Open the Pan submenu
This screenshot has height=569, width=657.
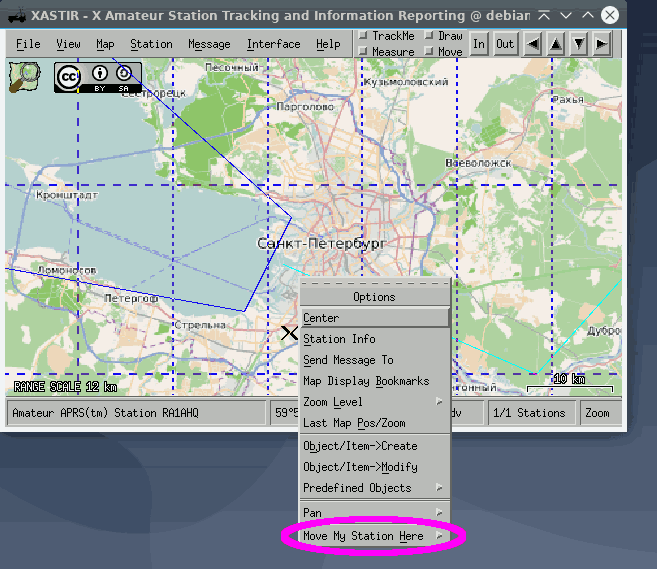[x=375, y=512]
